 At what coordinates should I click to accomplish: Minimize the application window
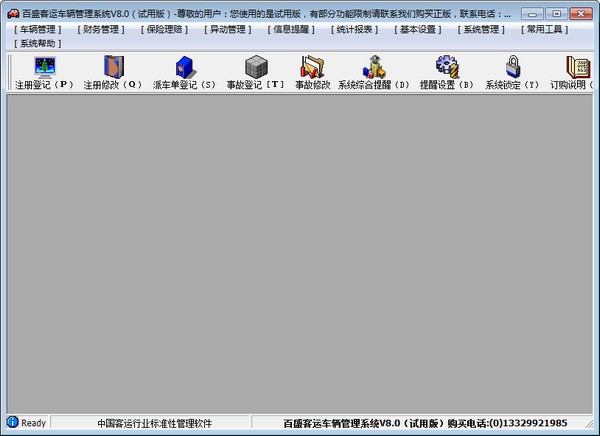(x=532, y=14)
